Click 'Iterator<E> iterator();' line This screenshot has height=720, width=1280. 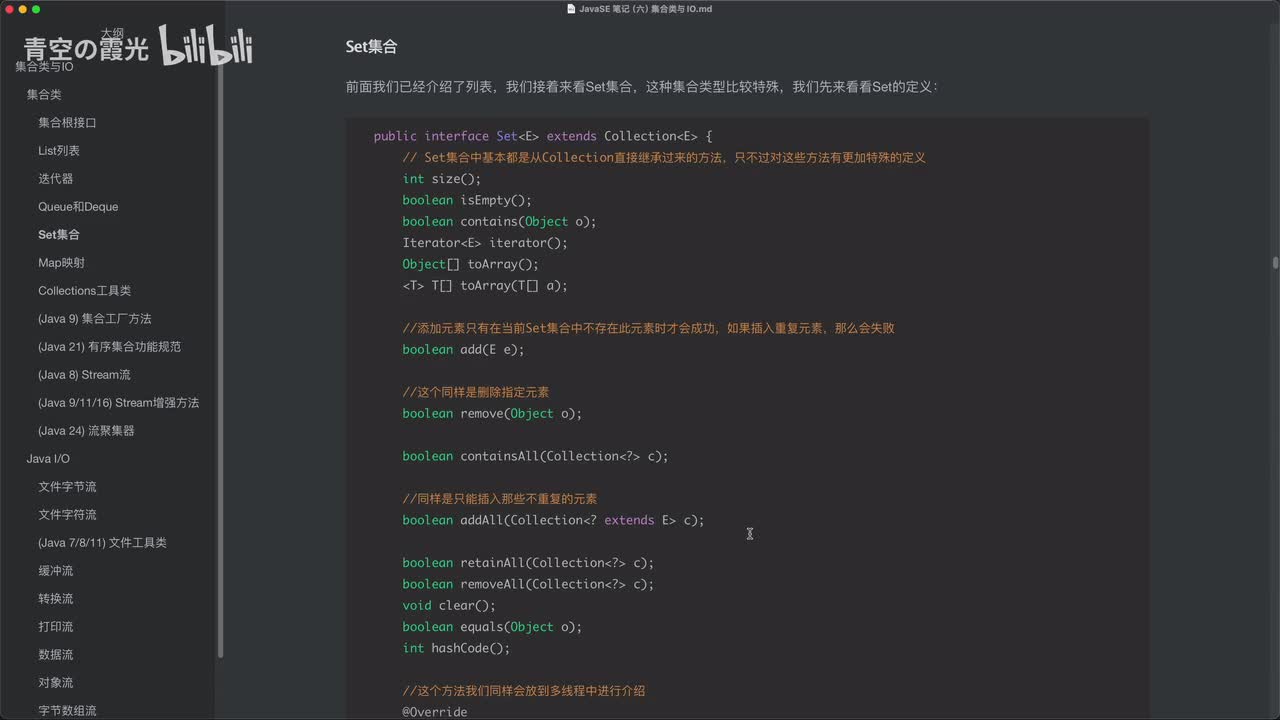pos(485,243)
